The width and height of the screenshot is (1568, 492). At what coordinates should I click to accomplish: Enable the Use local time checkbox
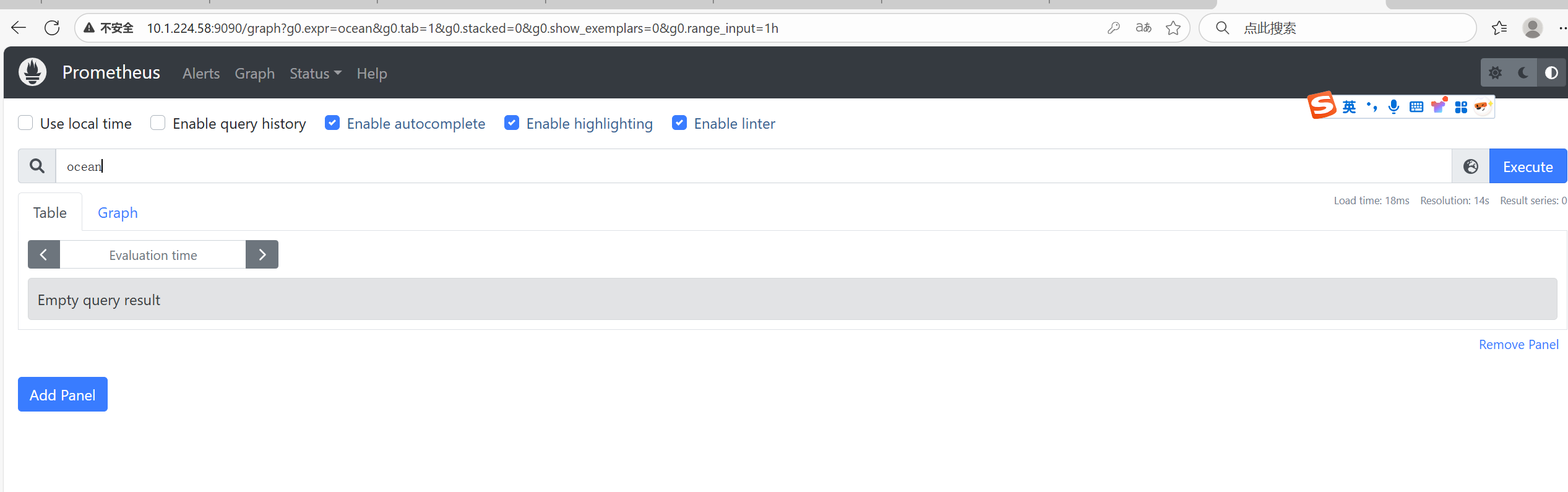click(x=25, y=123)
